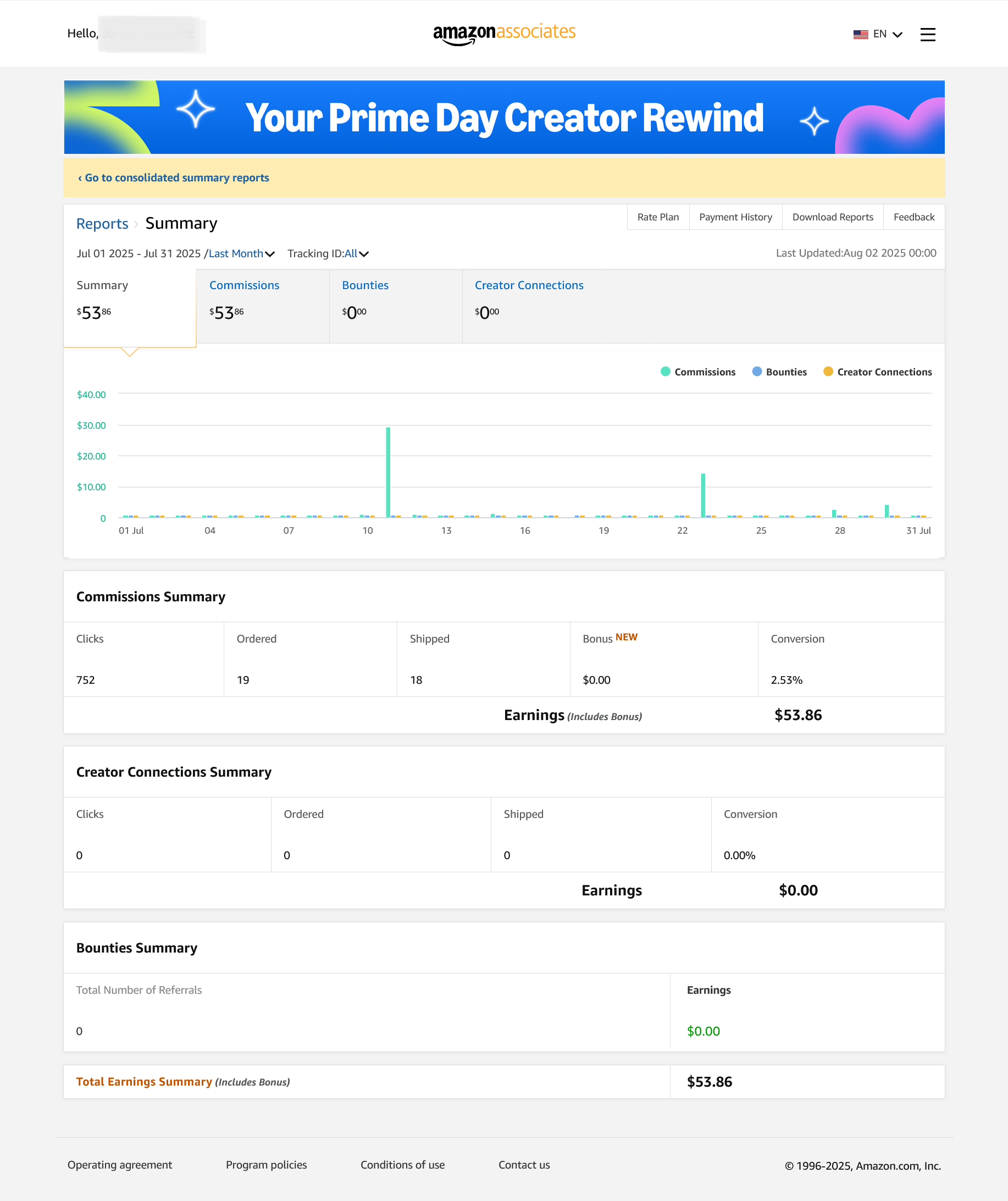Click the Reports breadcrumb link
Viewport: 1008px width, 1201px height.
pyautogui.click(x=102, y=224)
